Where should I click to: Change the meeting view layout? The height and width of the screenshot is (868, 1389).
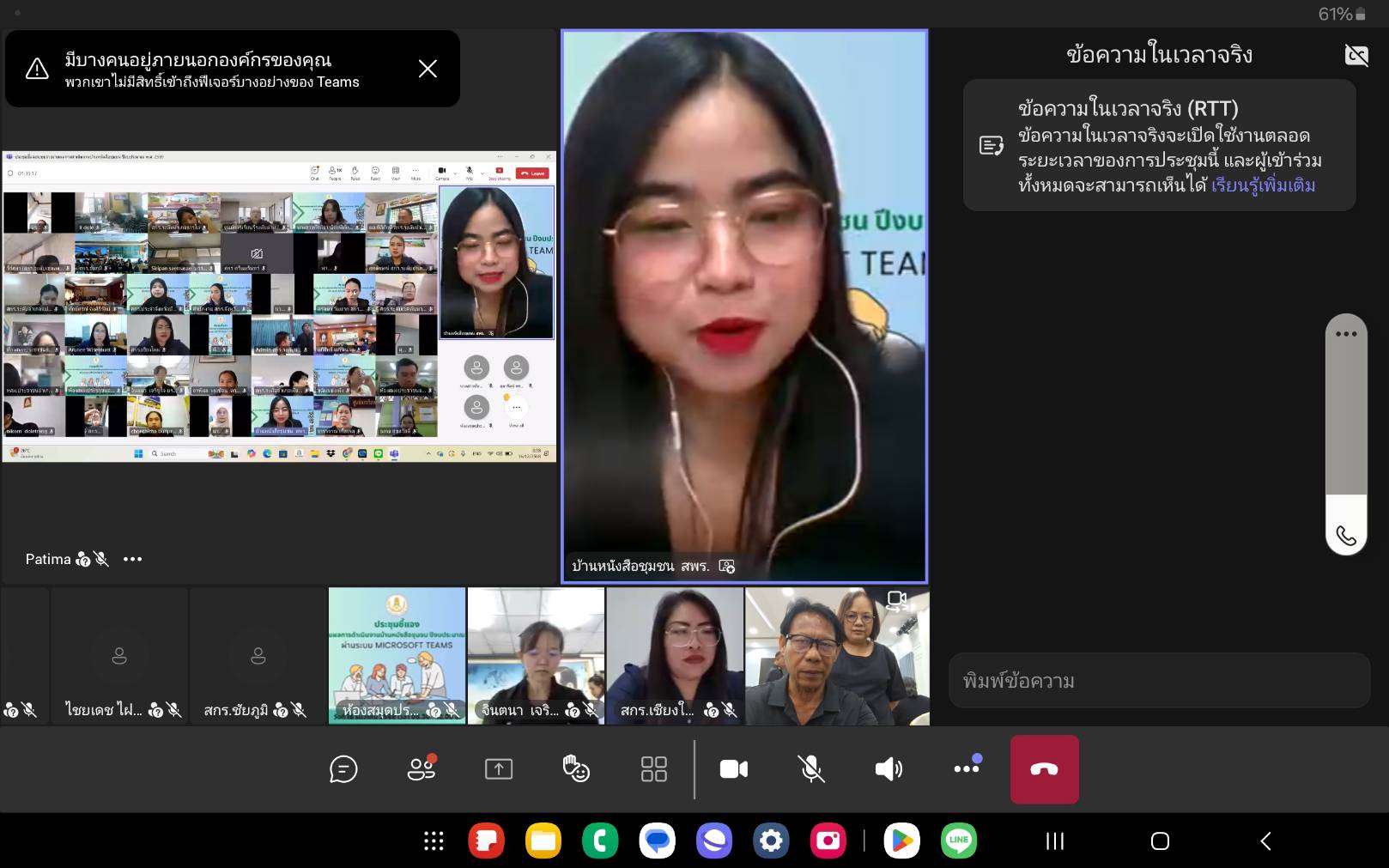pos(654,769)
